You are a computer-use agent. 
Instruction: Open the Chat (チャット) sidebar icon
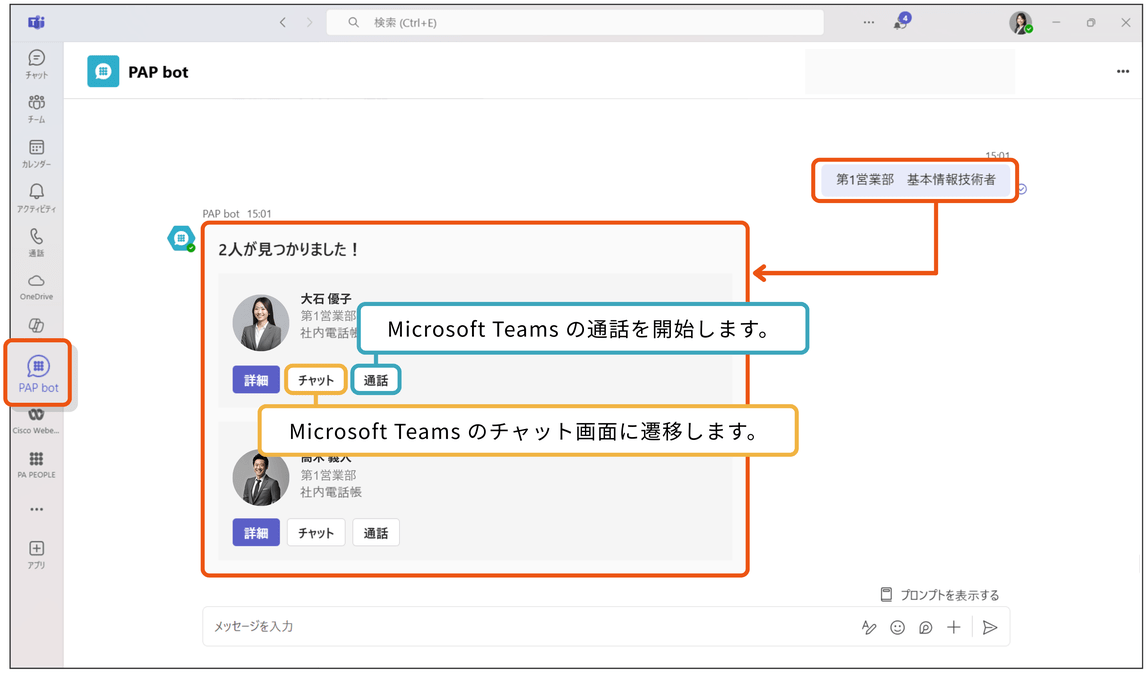37,64
